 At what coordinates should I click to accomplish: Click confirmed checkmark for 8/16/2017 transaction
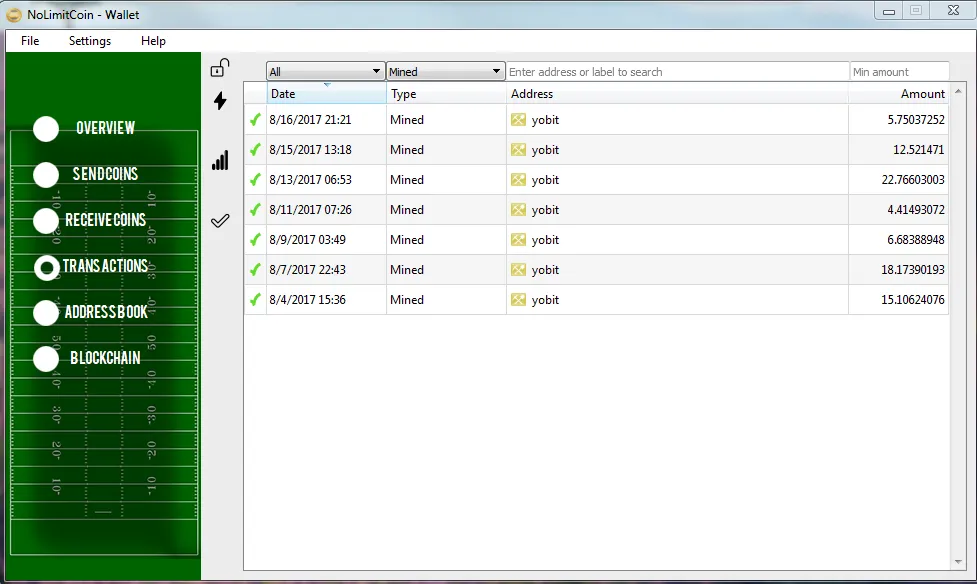coord(255,119)
